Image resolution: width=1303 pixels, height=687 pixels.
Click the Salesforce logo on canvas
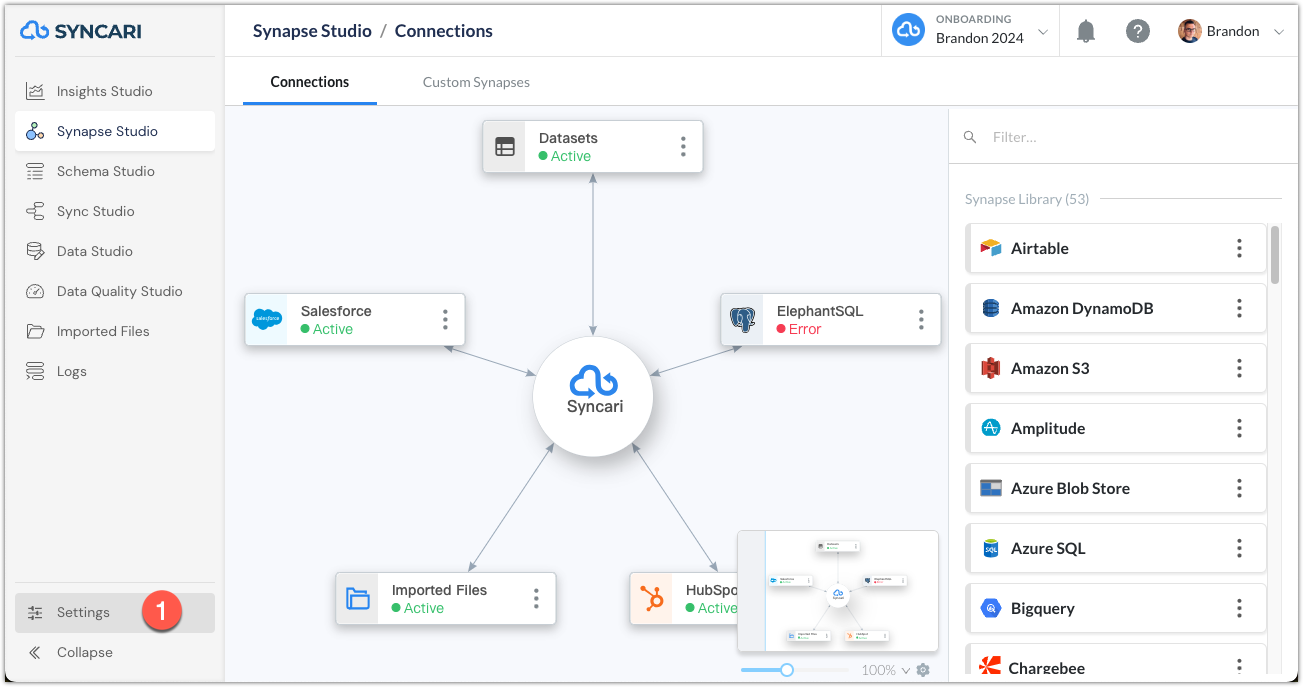(x=267, y=320)
